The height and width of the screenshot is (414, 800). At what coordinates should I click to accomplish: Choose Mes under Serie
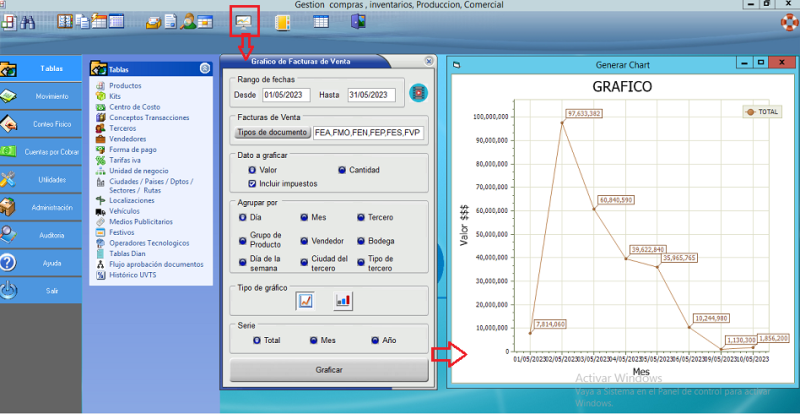pyautogui.click(x=315, y=340)
